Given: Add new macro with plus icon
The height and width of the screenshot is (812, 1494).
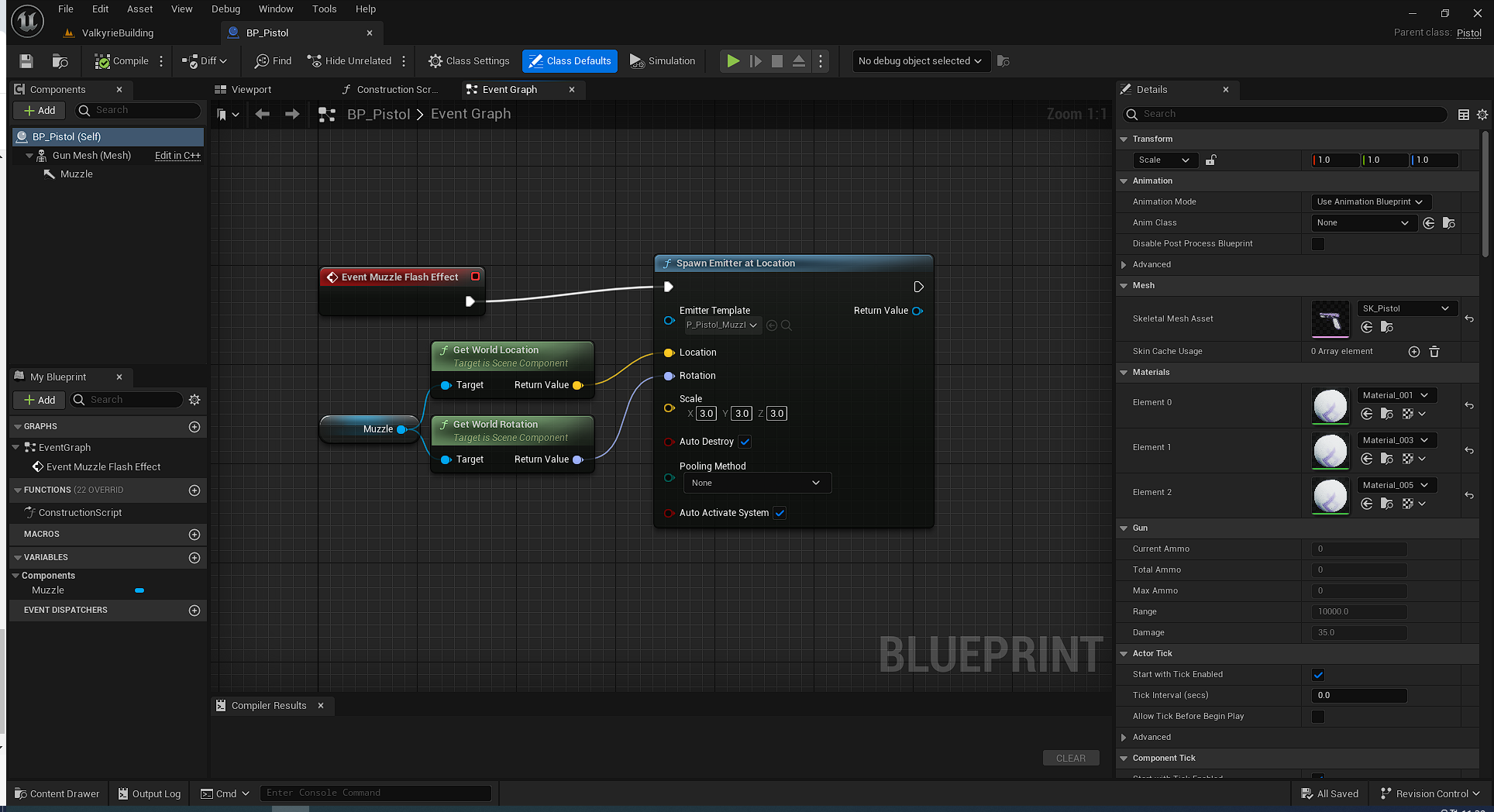Looking at the screenshot, I should 194,535.
